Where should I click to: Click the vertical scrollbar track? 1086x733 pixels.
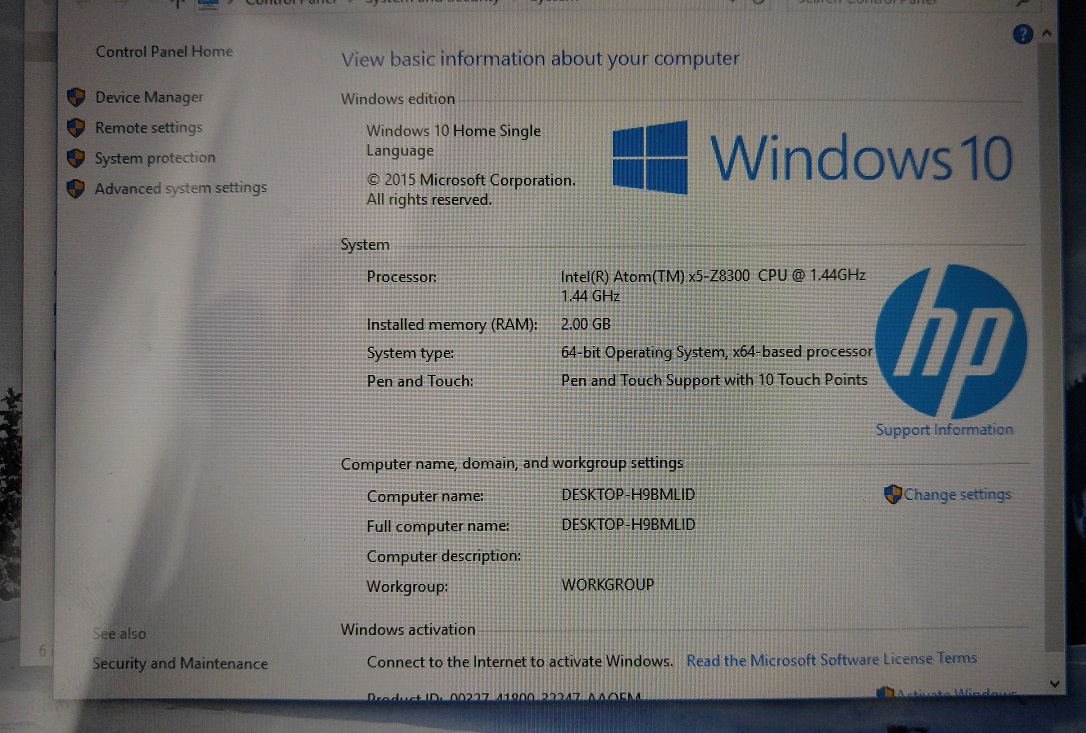click(x=1052, y=346)
